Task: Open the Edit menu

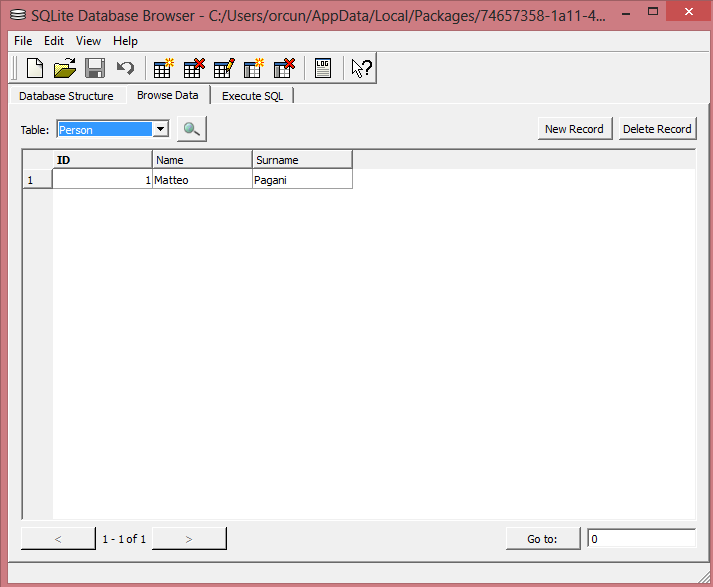Action: point(54,41)
